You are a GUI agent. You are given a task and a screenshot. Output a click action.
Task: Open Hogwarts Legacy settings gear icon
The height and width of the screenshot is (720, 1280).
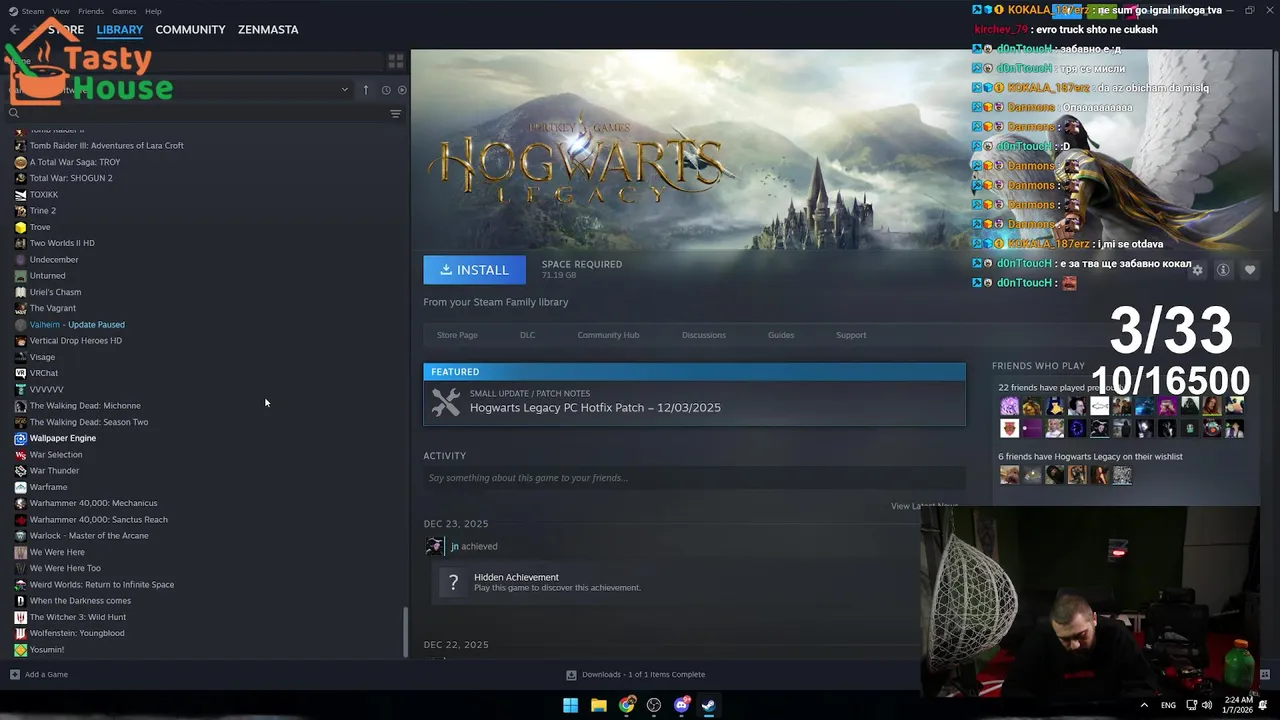(1197, 270)
